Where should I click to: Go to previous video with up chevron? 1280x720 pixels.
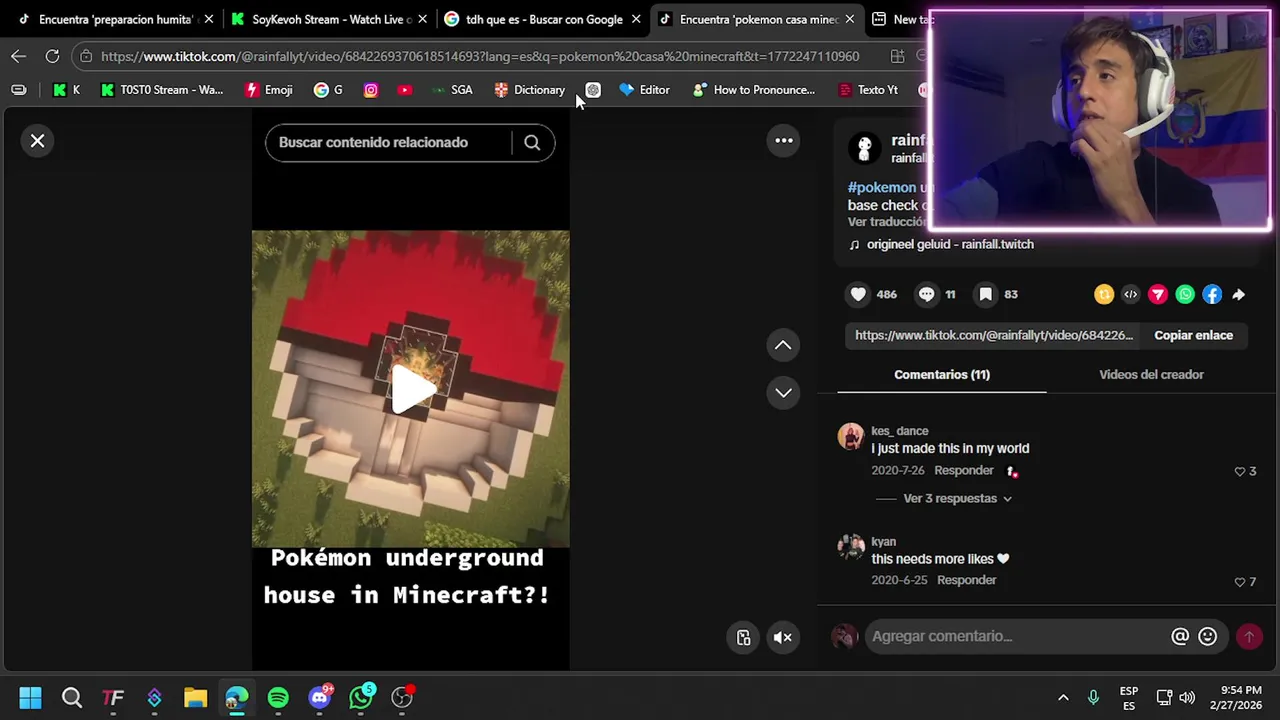click(x=783, y=345)
